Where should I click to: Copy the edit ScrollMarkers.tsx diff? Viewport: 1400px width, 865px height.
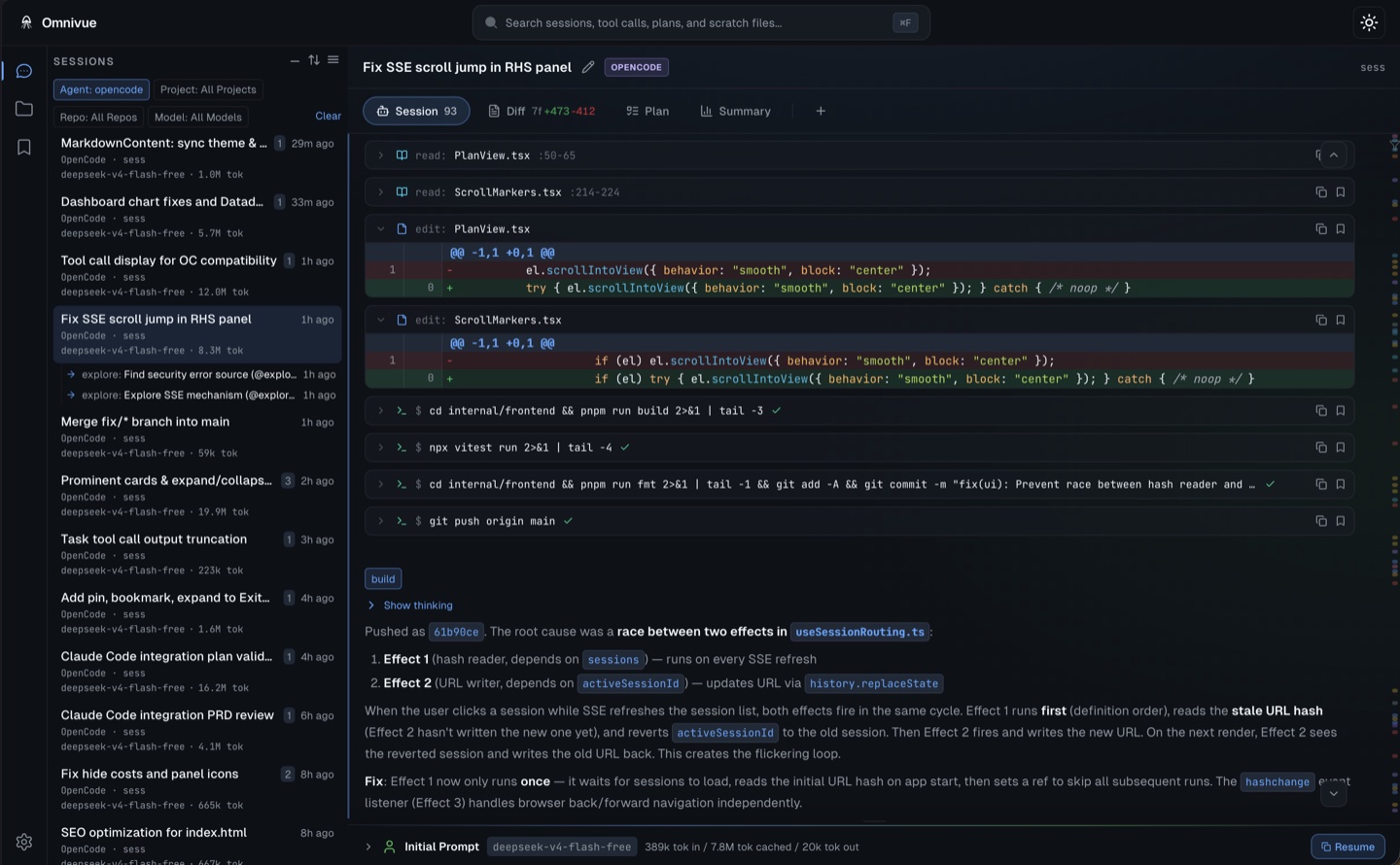point(1321,320)
